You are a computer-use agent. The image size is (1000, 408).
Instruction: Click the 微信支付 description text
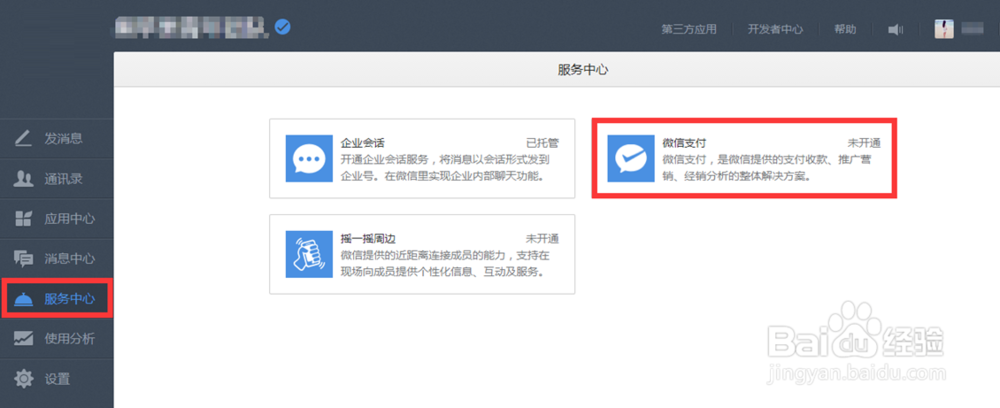[767, 168]
